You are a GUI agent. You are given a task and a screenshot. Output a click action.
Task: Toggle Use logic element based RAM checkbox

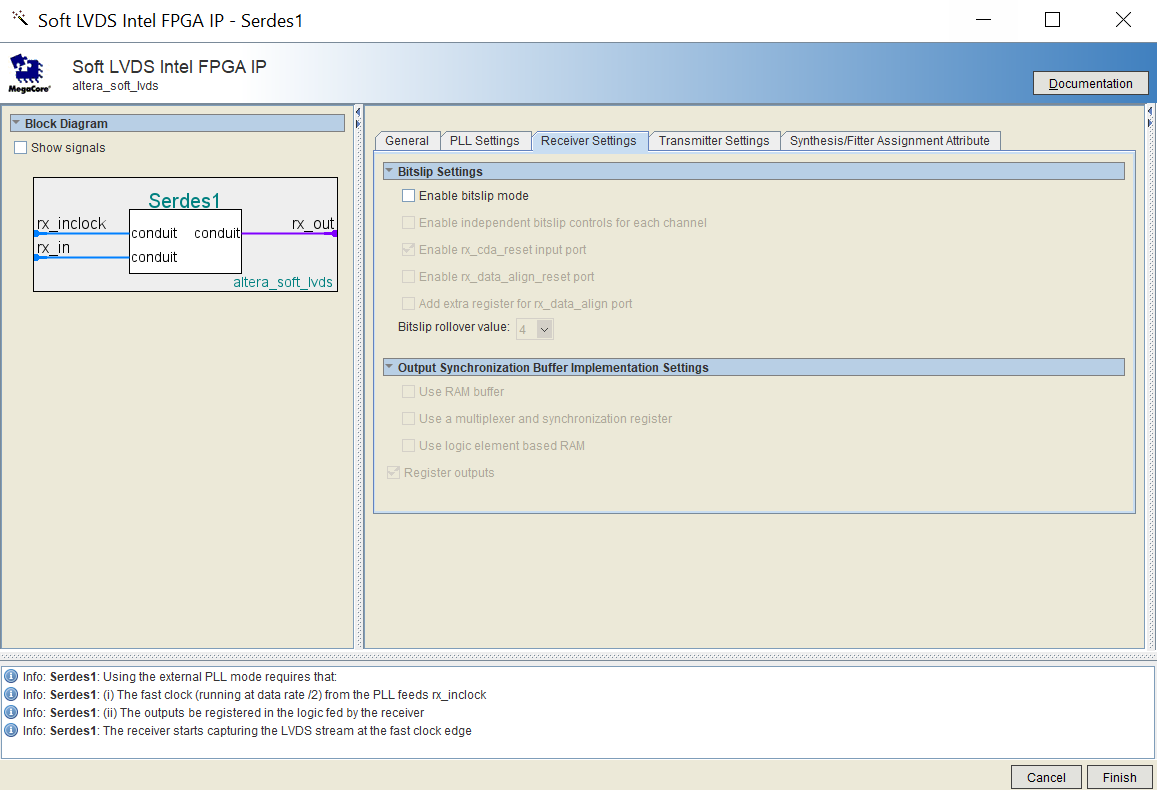[408, 446]
